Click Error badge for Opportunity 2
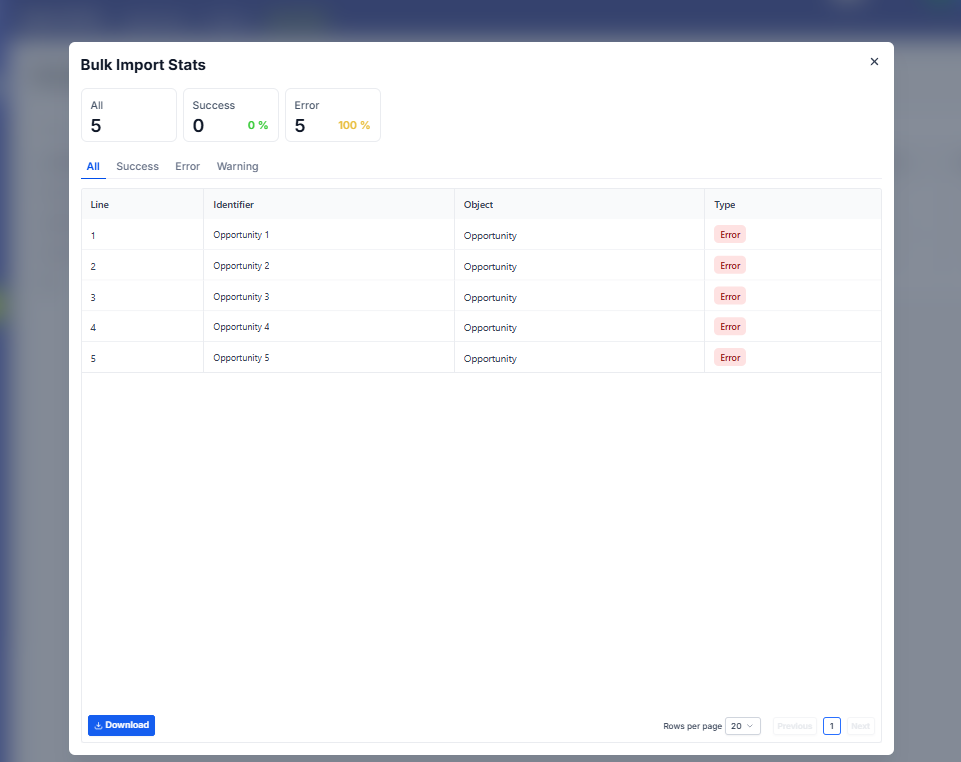The height and width of the screenshot is (762, 961). pos(730,266)
